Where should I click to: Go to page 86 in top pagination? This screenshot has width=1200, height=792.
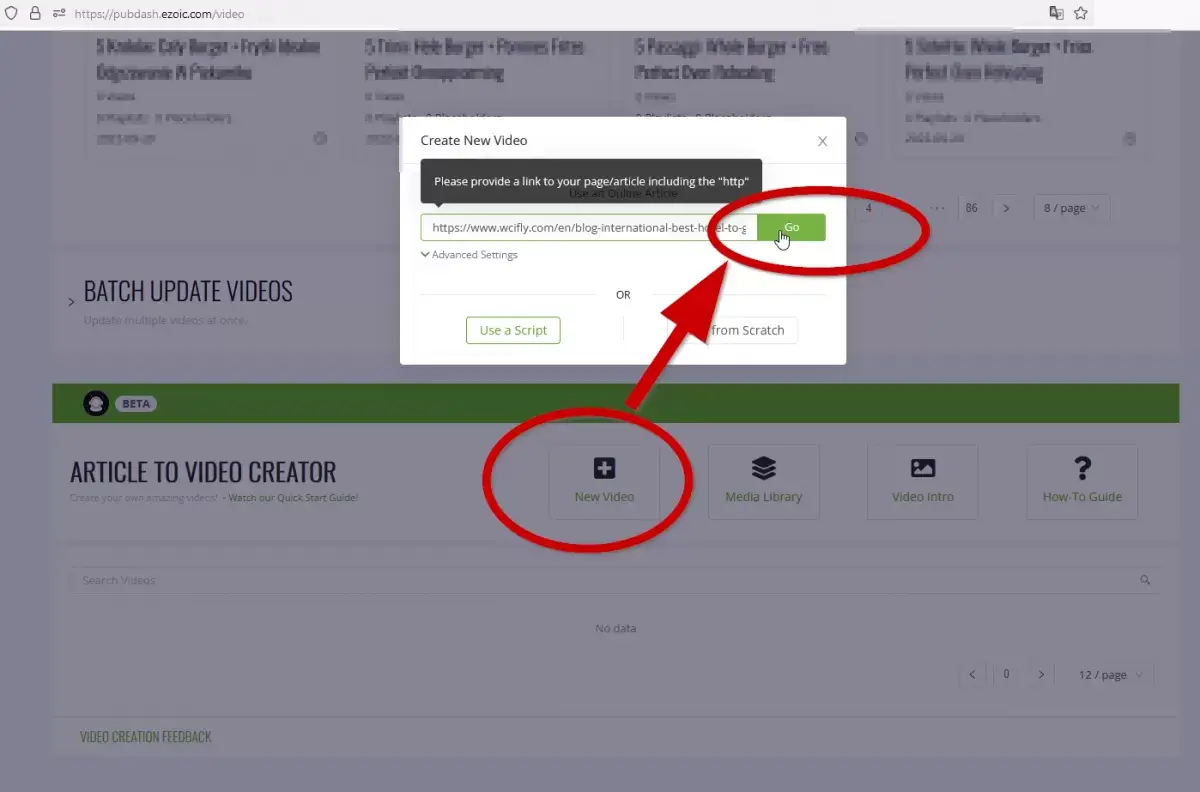[x=971, y=208]
